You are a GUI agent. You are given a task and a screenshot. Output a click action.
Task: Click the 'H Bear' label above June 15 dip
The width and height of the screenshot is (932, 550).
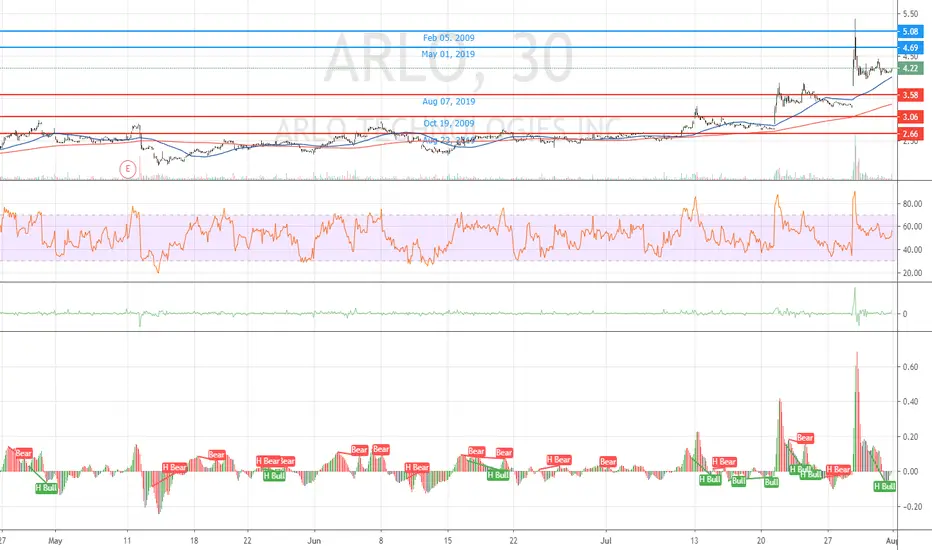click(x=417, y=467)
